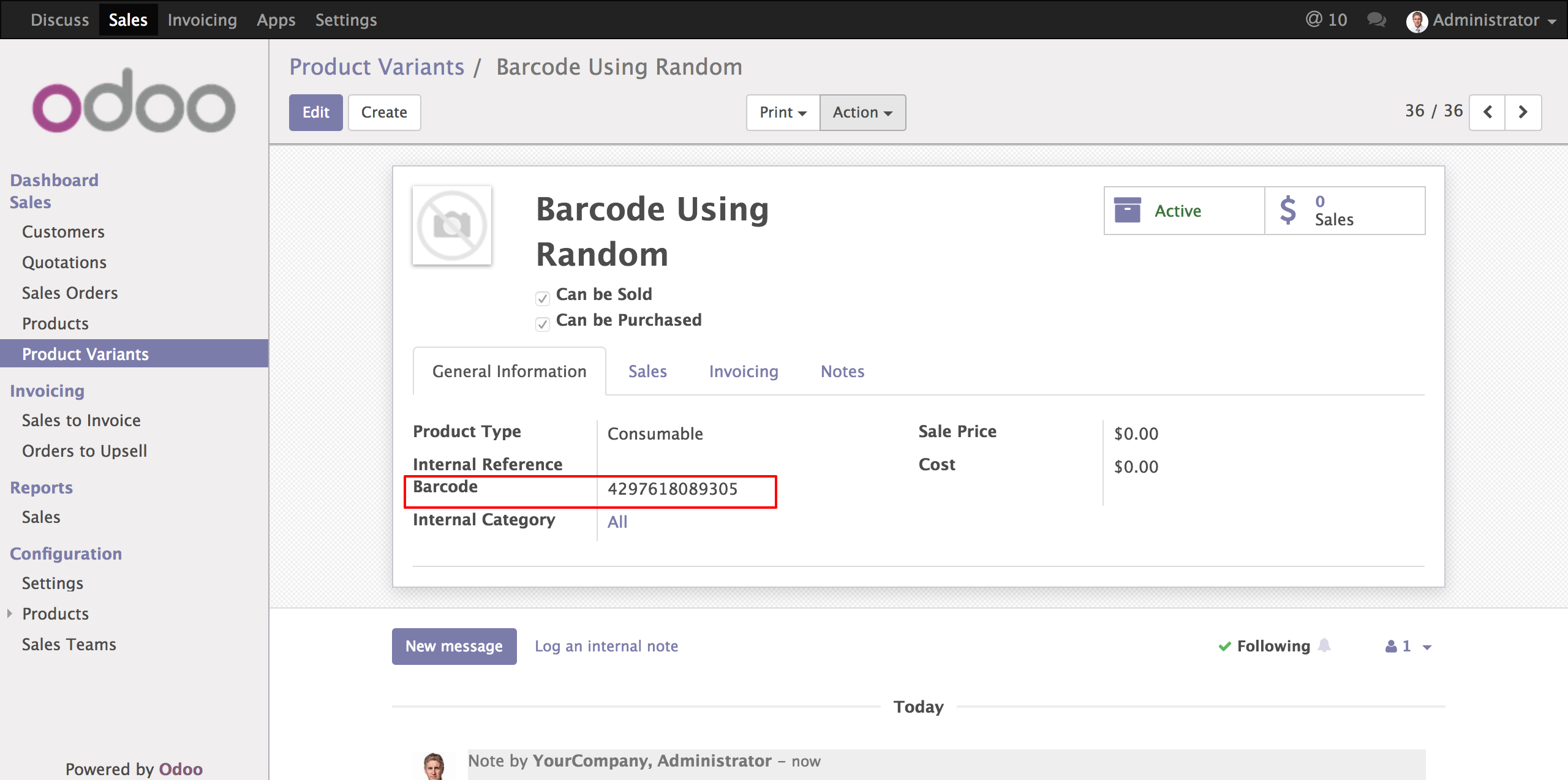Screen dimensions: 1568x780
Task: Click the notification bell next to Following
Action: [1324, 646]
